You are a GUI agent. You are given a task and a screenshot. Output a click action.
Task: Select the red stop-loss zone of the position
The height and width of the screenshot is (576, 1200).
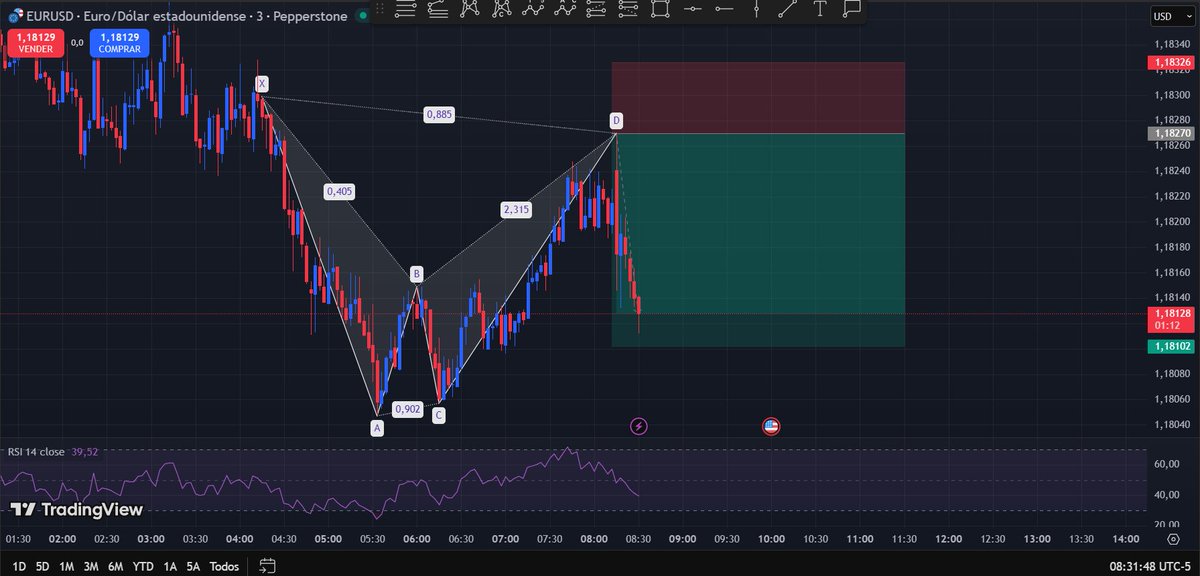[758, 97]
